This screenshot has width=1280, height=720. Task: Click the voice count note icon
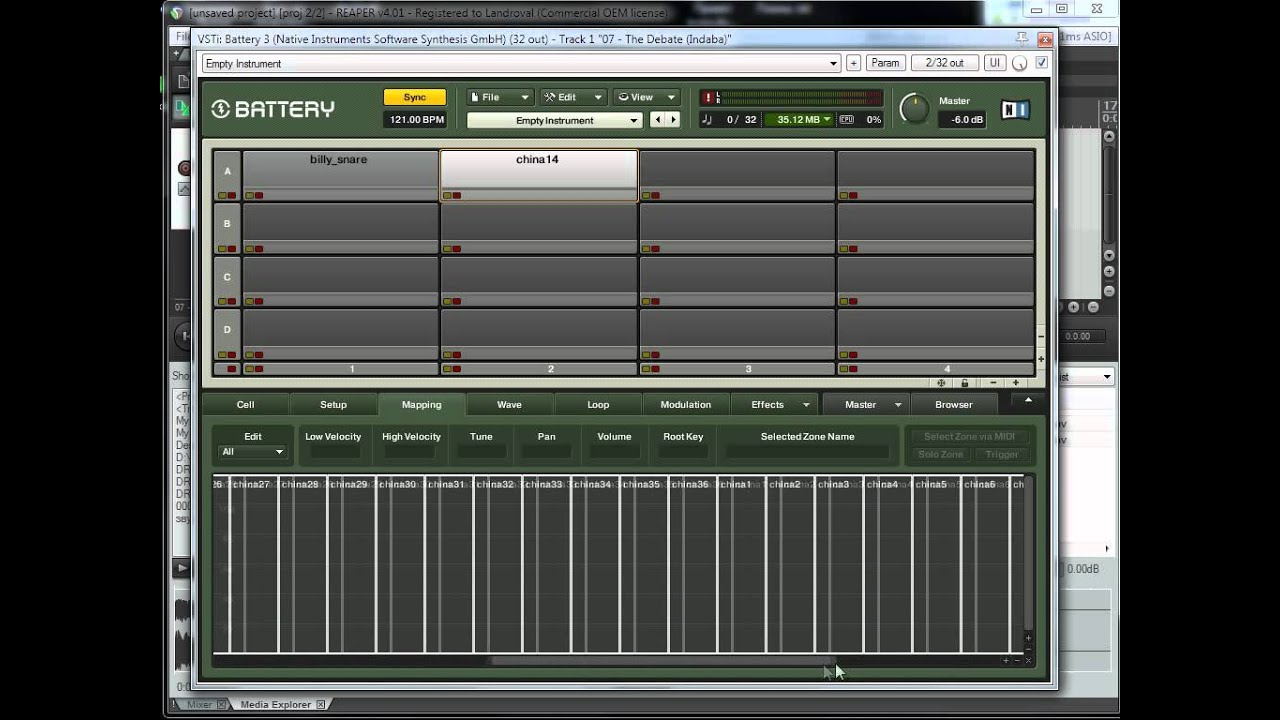(x=707, y=120)
